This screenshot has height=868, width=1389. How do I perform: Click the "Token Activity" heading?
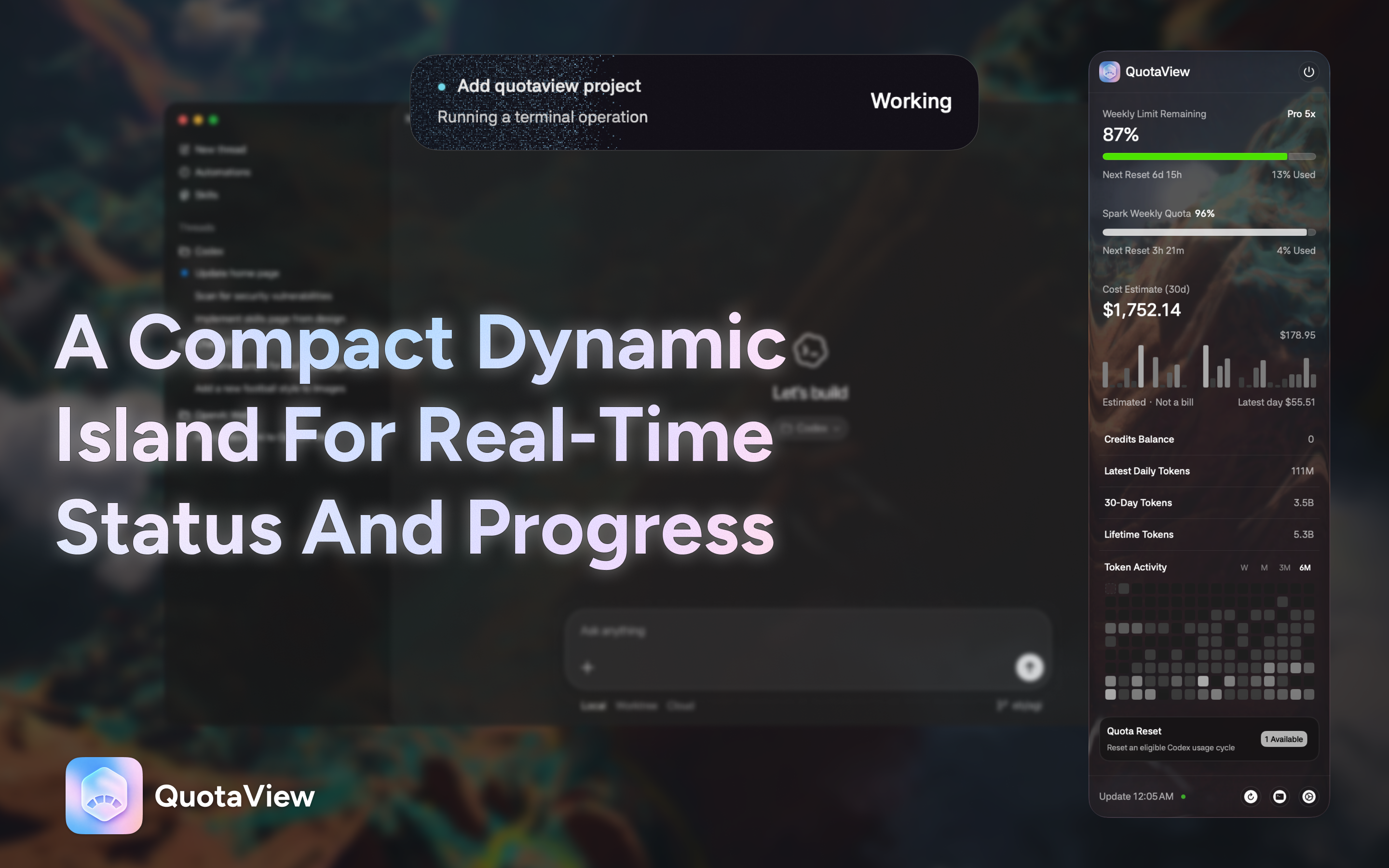pos(1135,567)
